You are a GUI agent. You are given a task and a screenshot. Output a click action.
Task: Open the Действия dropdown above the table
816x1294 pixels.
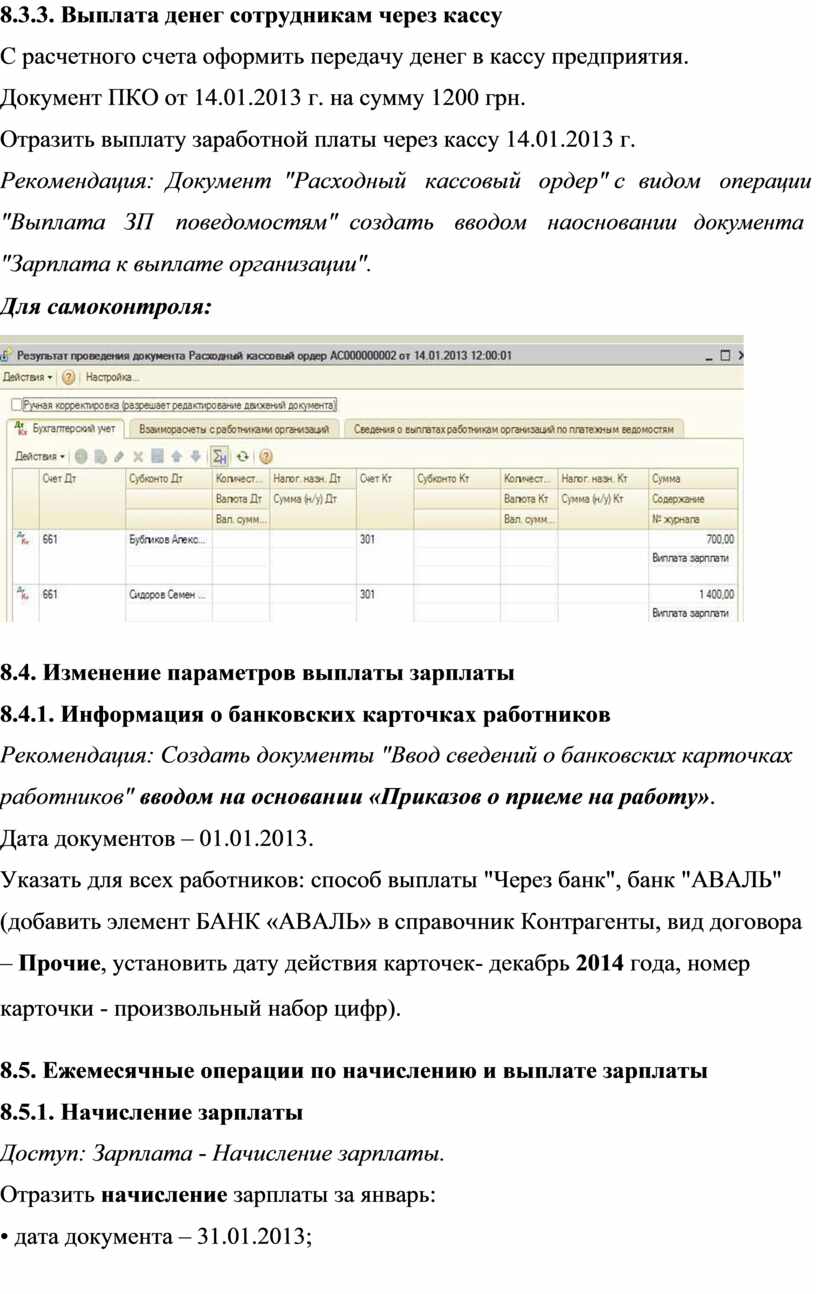[41, 456]
